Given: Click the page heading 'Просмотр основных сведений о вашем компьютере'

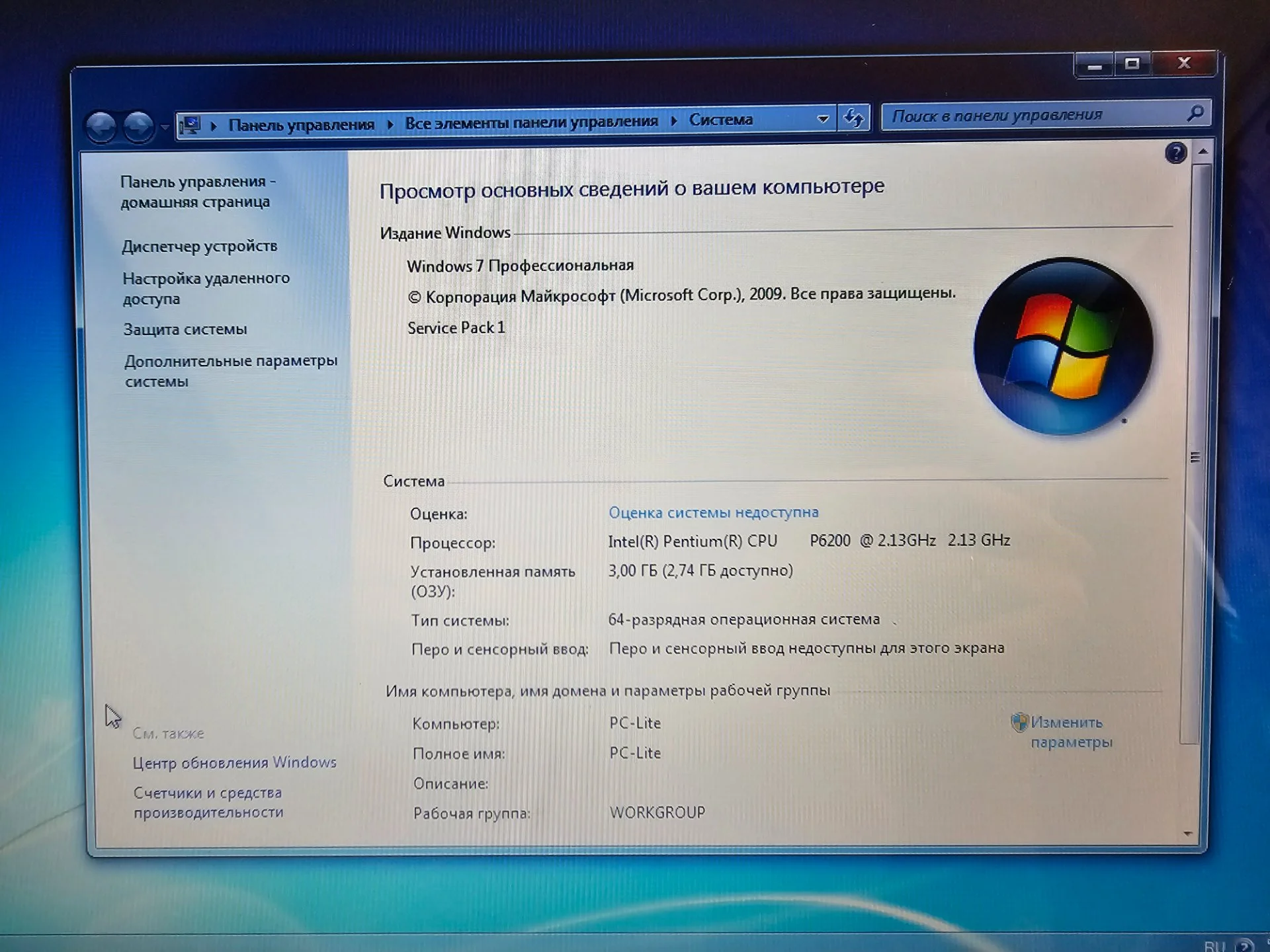Looking at the screenshot, I should tap(632, 188).
